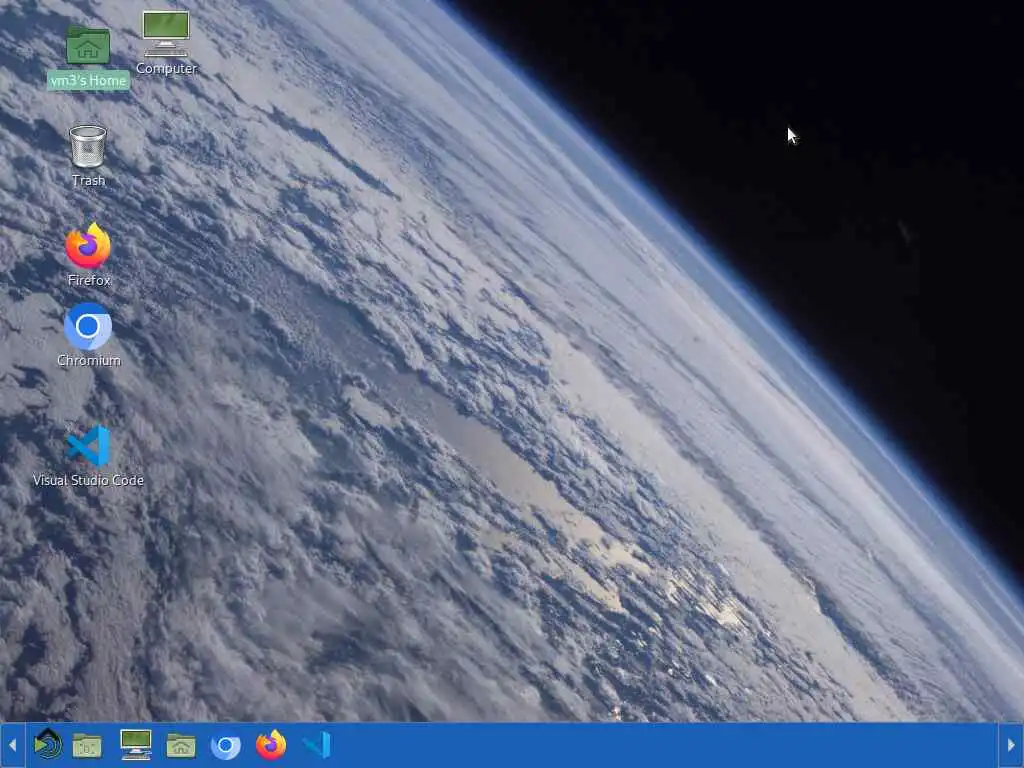Image resolution: width=1024 pixels, height=768 pixels.
Task: Open the start menu launcher in the panel
Action: (x=48, y=744)
